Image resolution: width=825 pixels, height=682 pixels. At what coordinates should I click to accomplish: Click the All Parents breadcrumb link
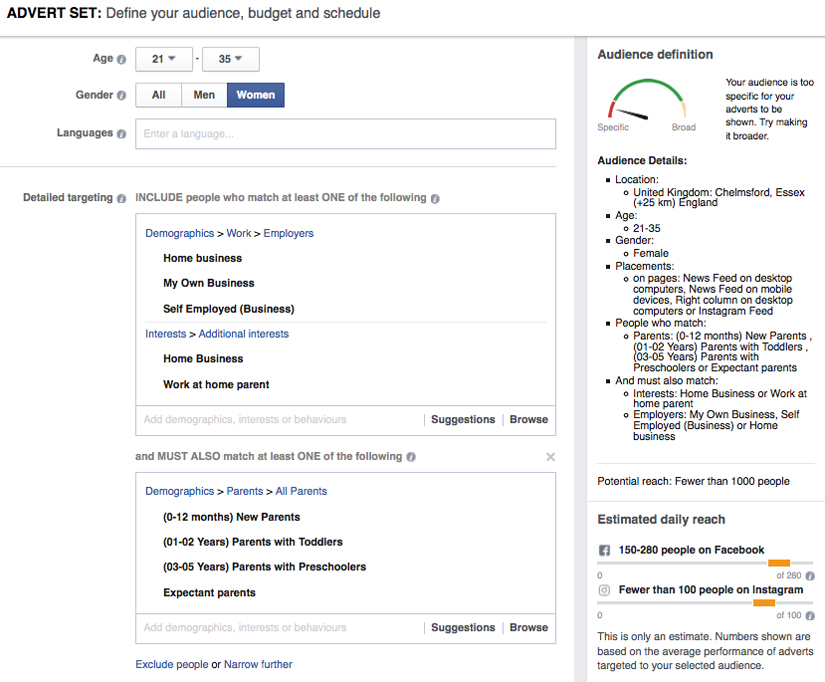[301, 491]
